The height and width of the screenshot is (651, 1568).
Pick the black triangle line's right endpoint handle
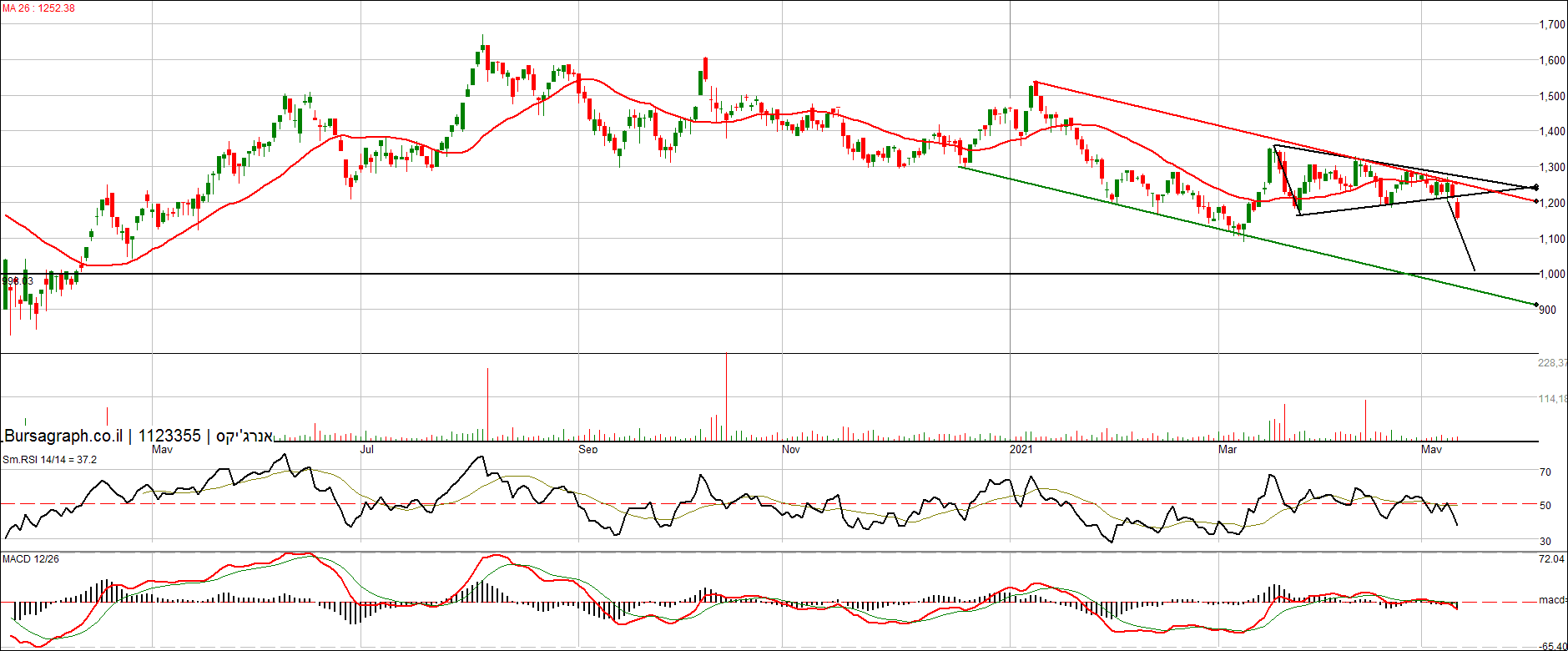tap(1536, 187)
